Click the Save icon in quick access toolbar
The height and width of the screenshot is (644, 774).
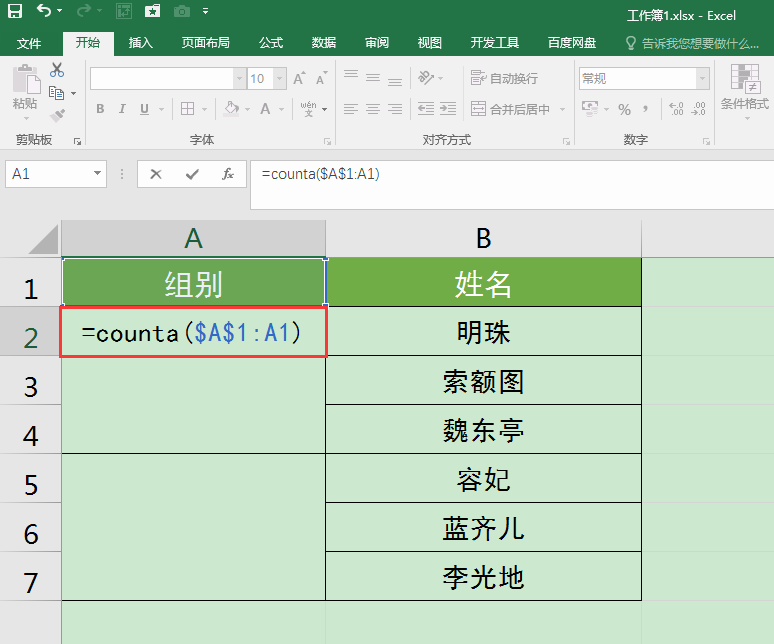click(x=15, y=11)
